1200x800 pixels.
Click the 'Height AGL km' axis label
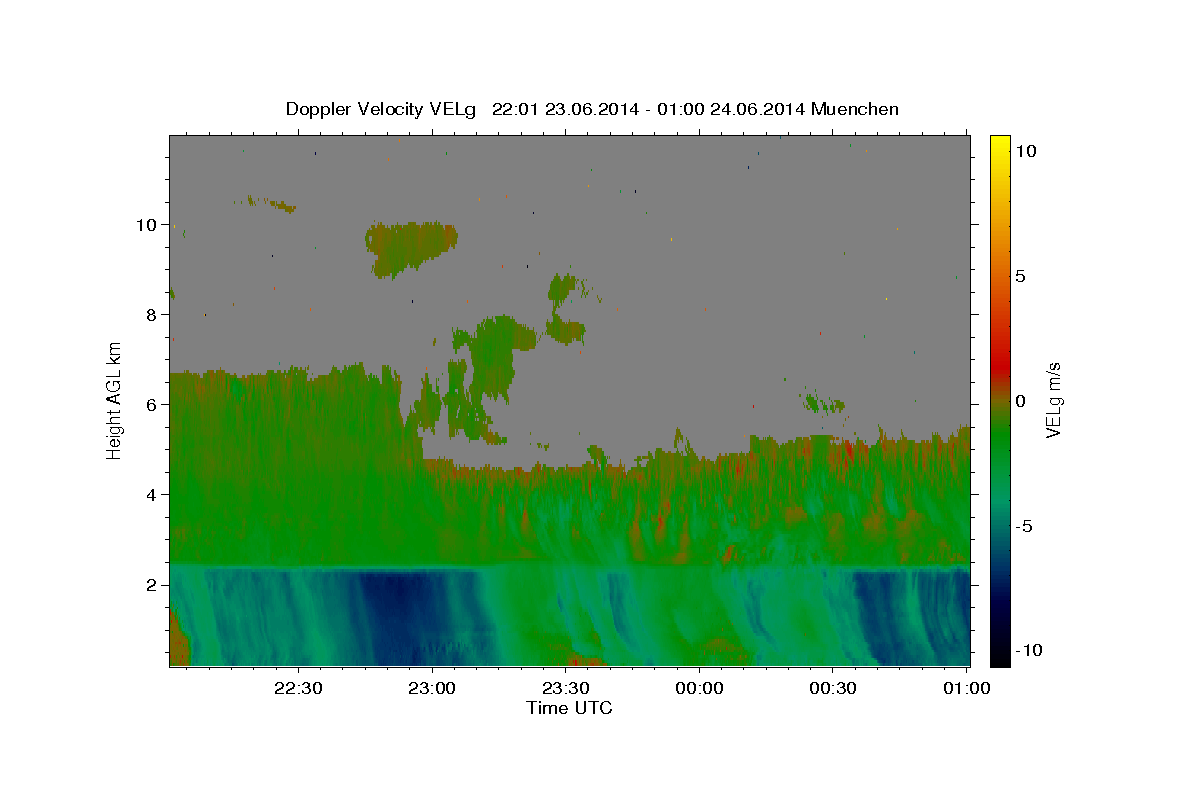coord(115,399)
